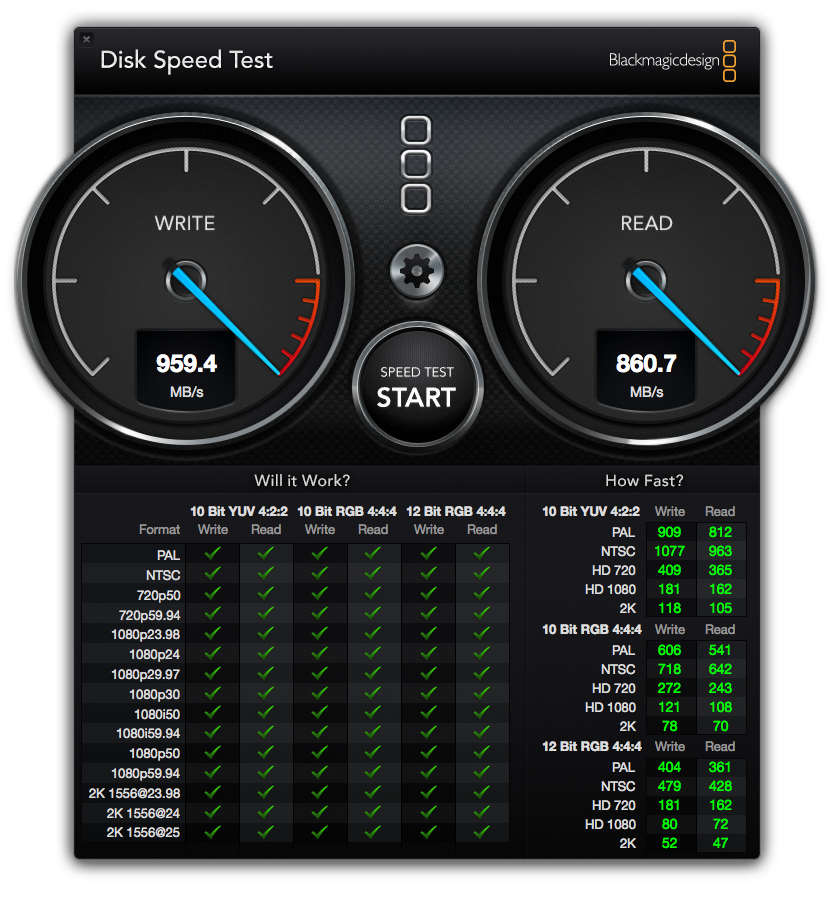
Task: Click the 409 HD 720 write value
Action: tap(670, 570)
